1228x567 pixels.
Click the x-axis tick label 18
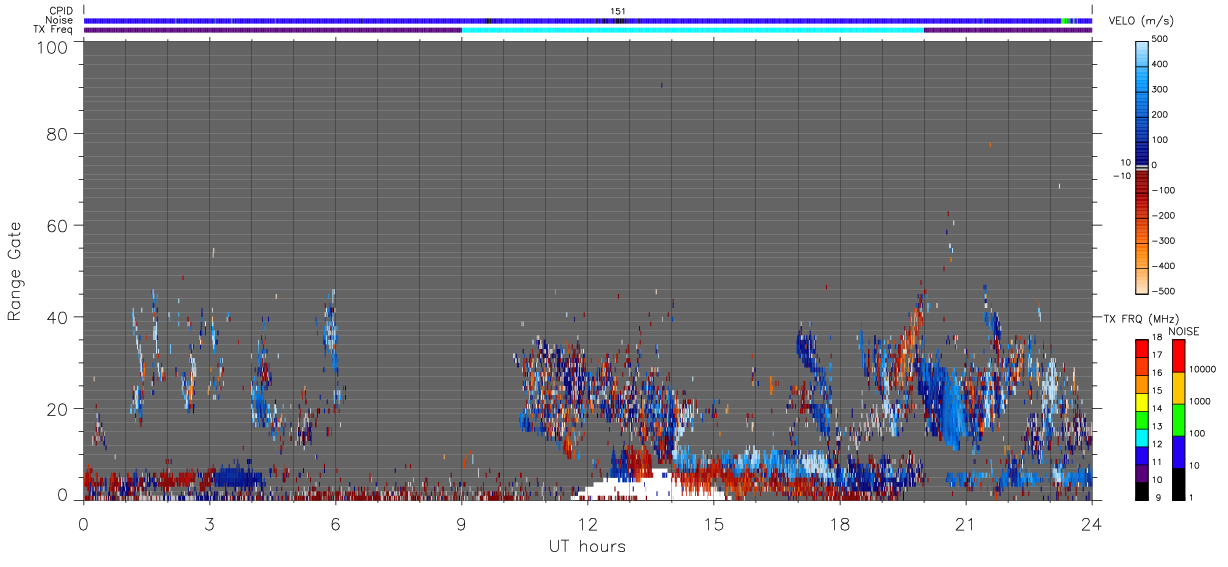click(x=839, y=524)
